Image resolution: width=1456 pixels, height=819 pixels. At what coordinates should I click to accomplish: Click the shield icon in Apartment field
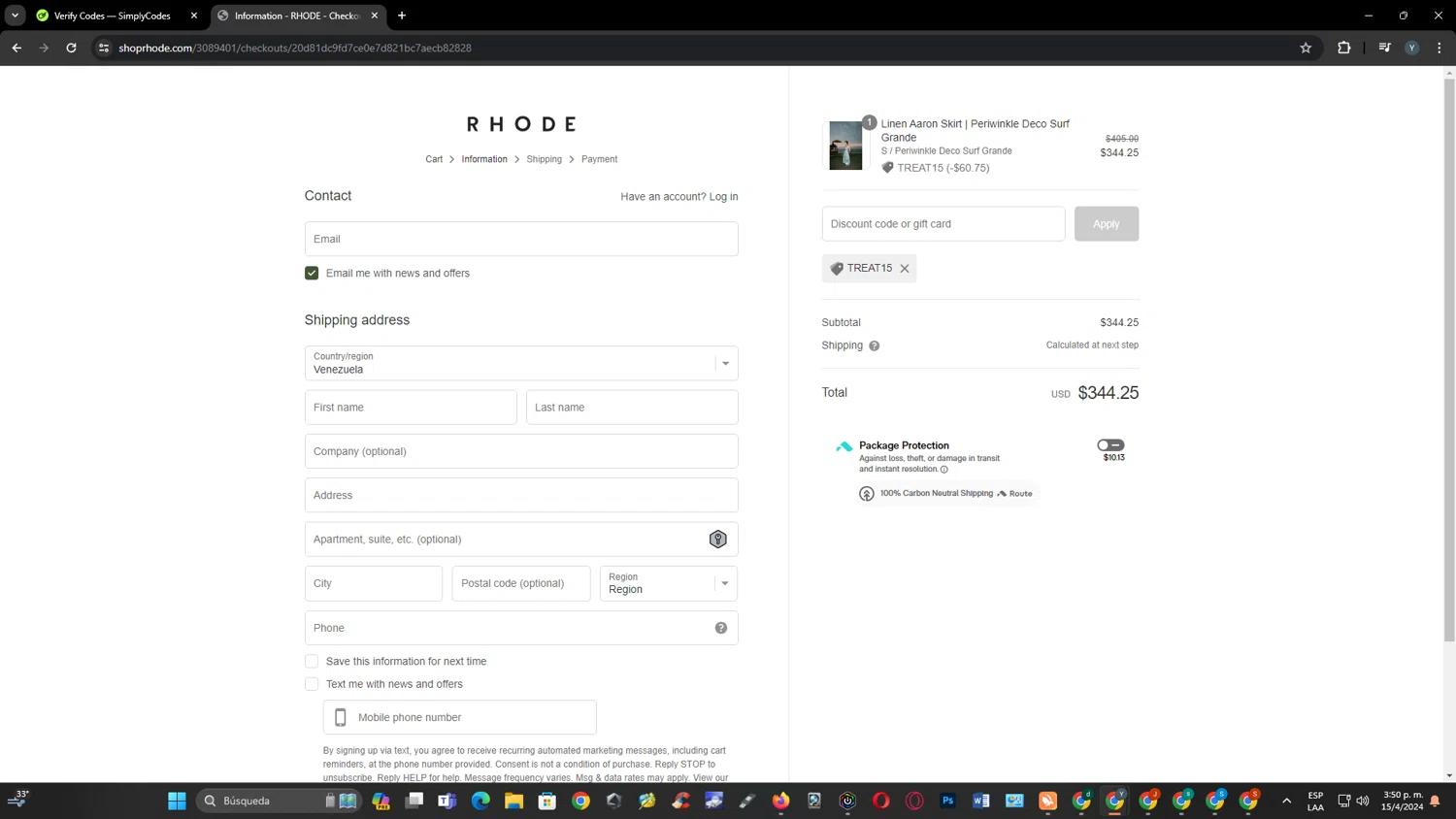718,540
